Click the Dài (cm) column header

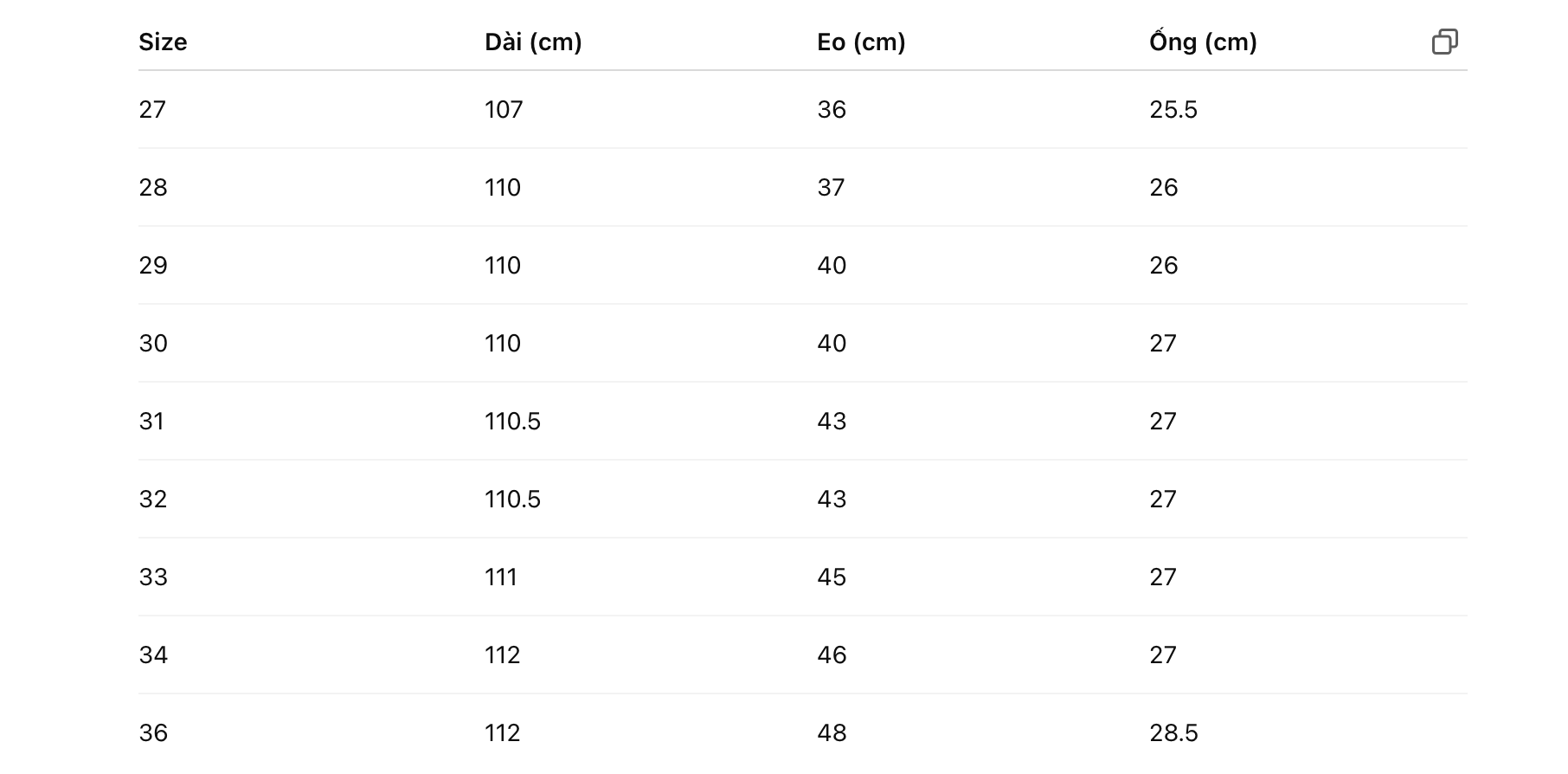point(533,42)
